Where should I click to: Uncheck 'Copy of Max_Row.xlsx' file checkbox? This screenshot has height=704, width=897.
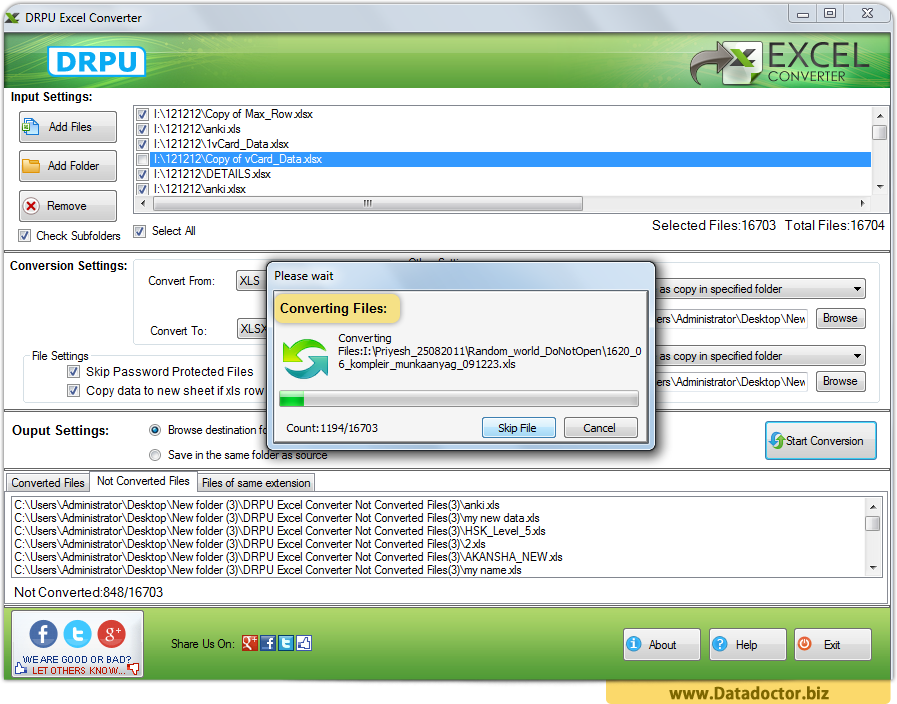(x=142, y=114)
